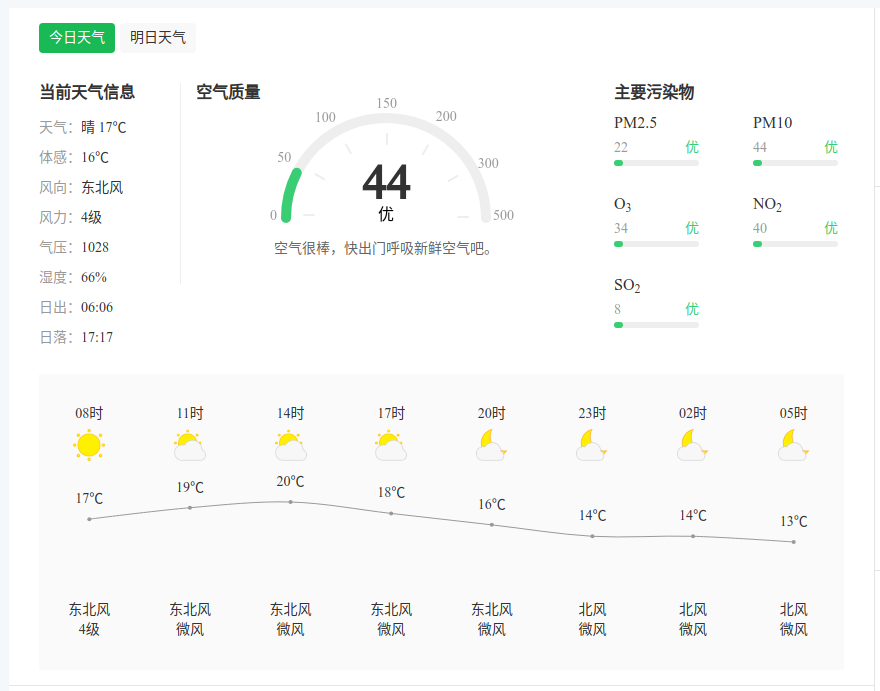880x691 pixels.
Task: Click the sunny icon at 08时
Action: tap(89, 445)
